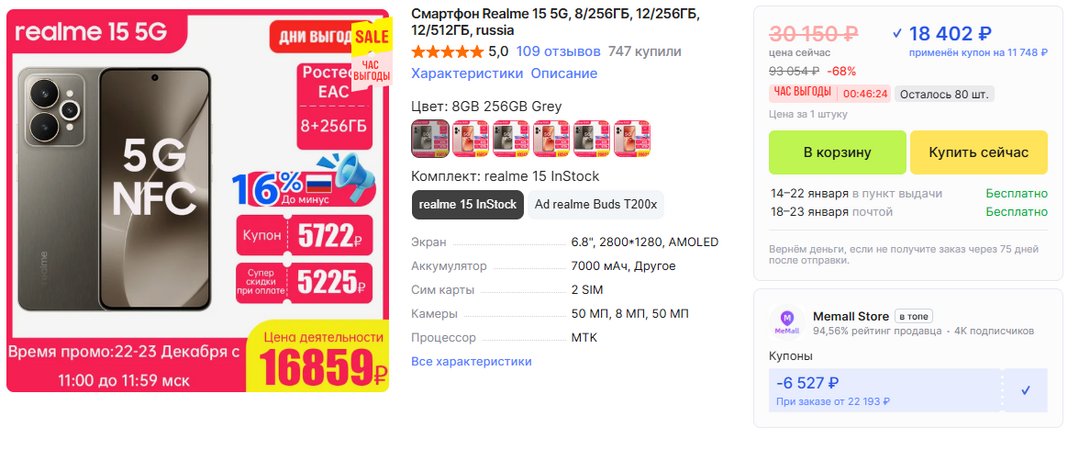Select the 'realme 15 InStock' bundle option
Image resolution: width=1090 pixels, height=450 pixels.
pyautogui.click(x=468, y=204)
